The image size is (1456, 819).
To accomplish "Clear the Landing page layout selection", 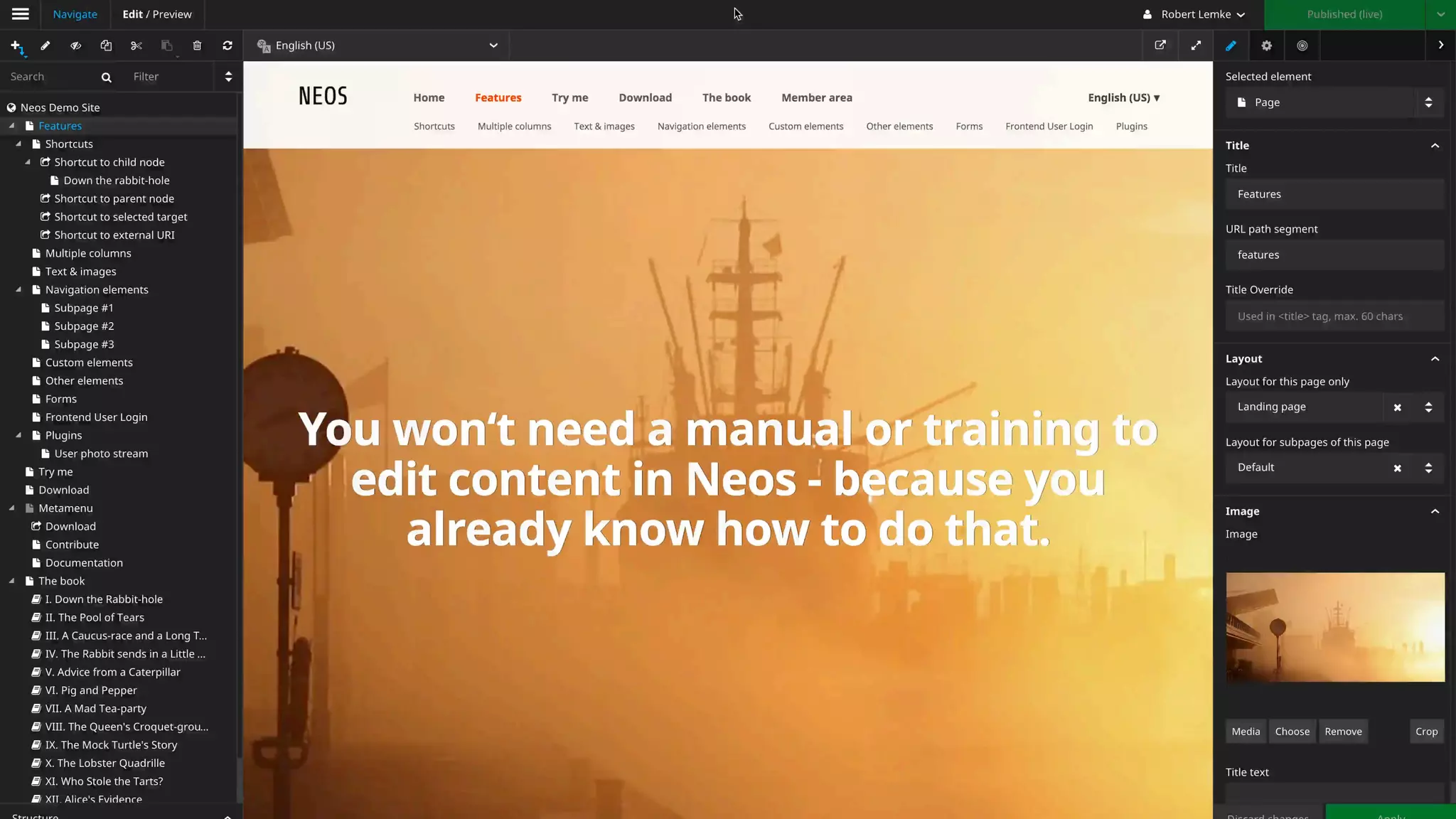I will [x=1397, y=407].
